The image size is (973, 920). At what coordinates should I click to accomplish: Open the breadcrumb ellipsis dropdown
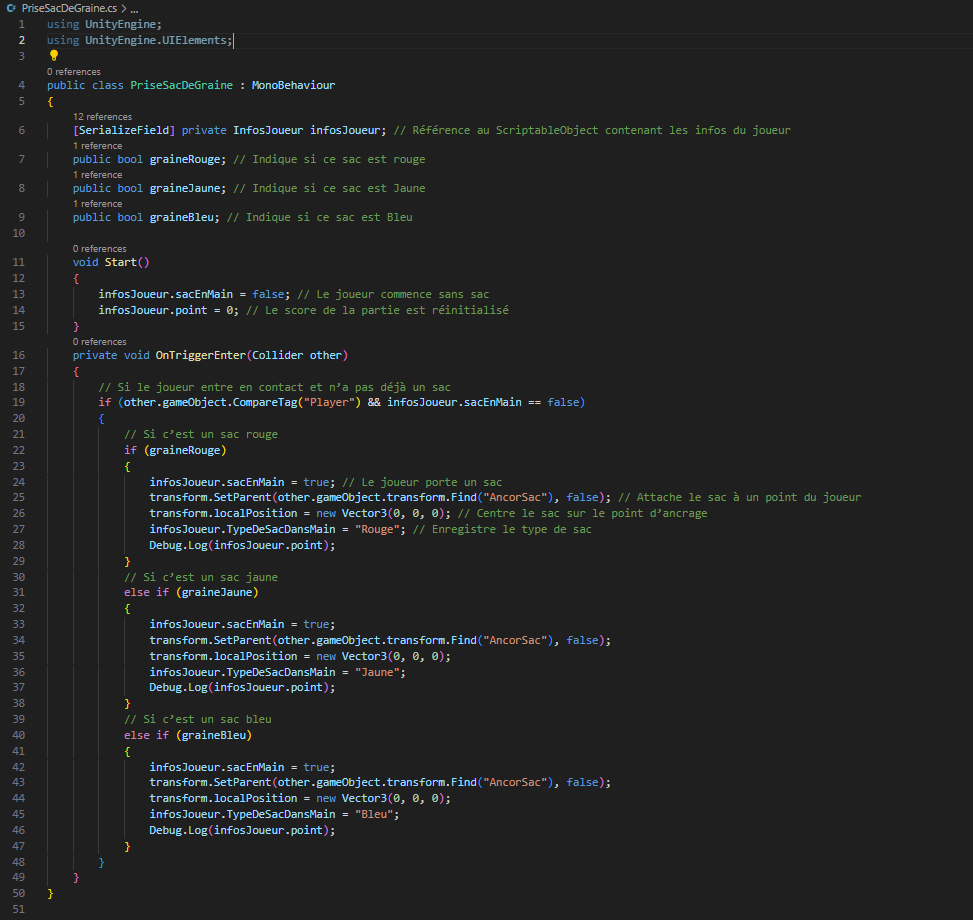point(134,8)
